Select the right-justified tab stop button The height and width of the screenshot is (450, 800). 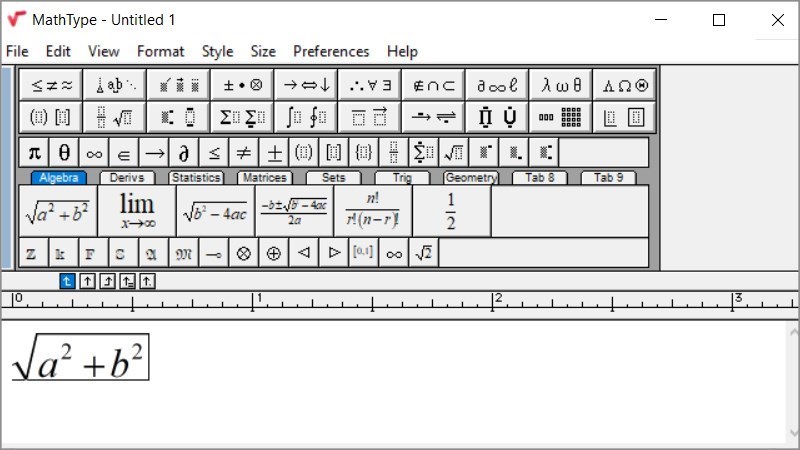click(107, 281)
